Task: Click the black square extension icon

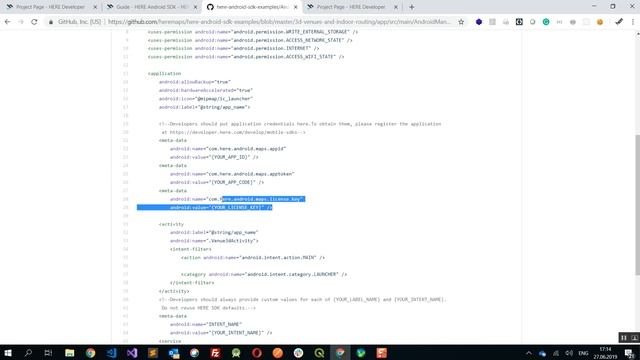Action: 519,22
